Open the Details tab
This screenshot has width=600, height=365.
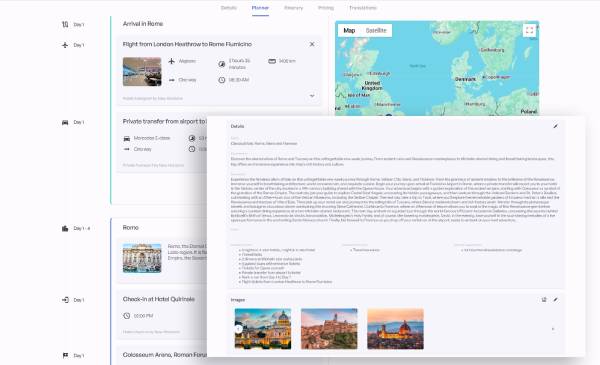[x=228, y=8]
